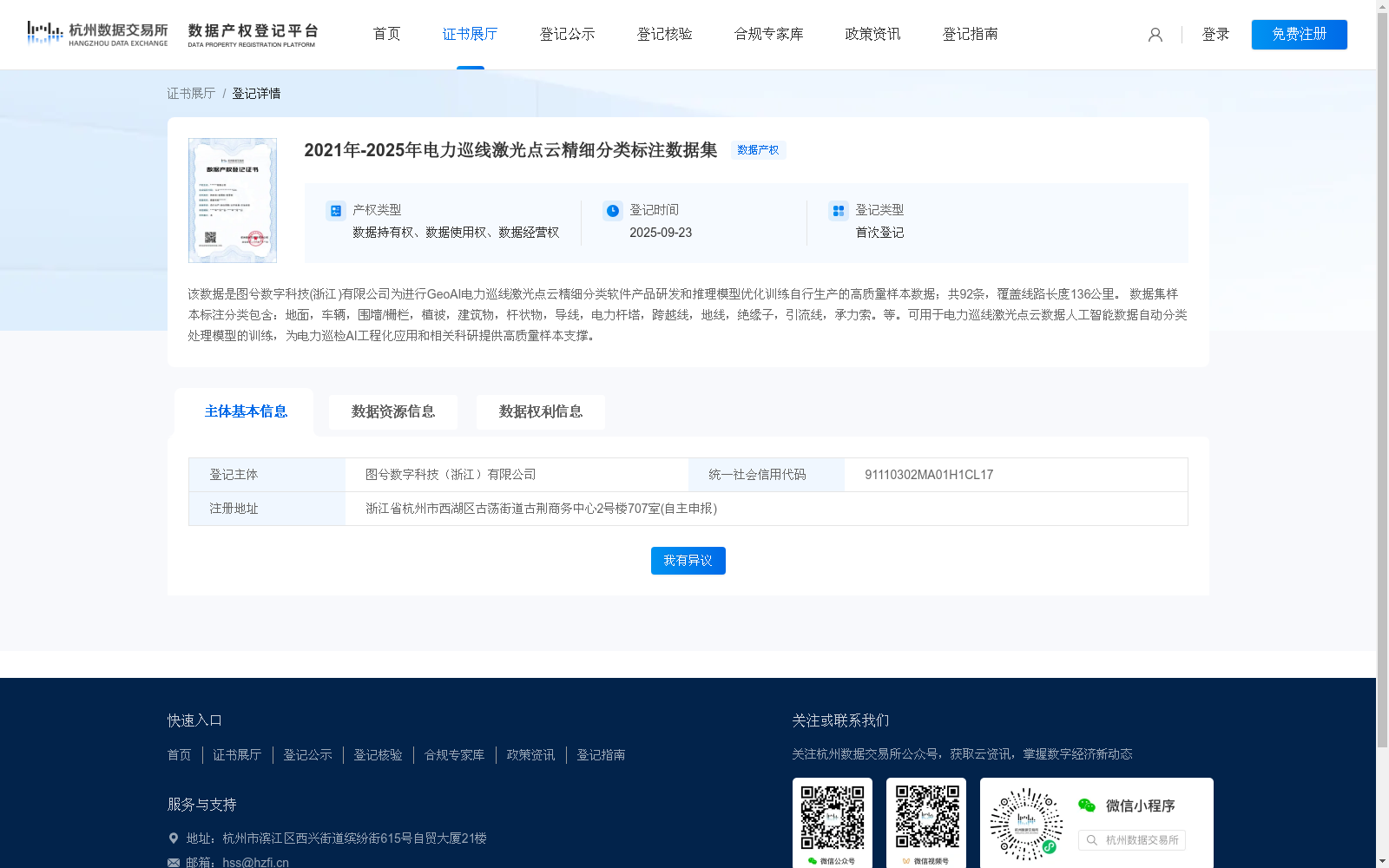Click the 首次登记 value
The image size is (1389, 868).
click(879, 233)
